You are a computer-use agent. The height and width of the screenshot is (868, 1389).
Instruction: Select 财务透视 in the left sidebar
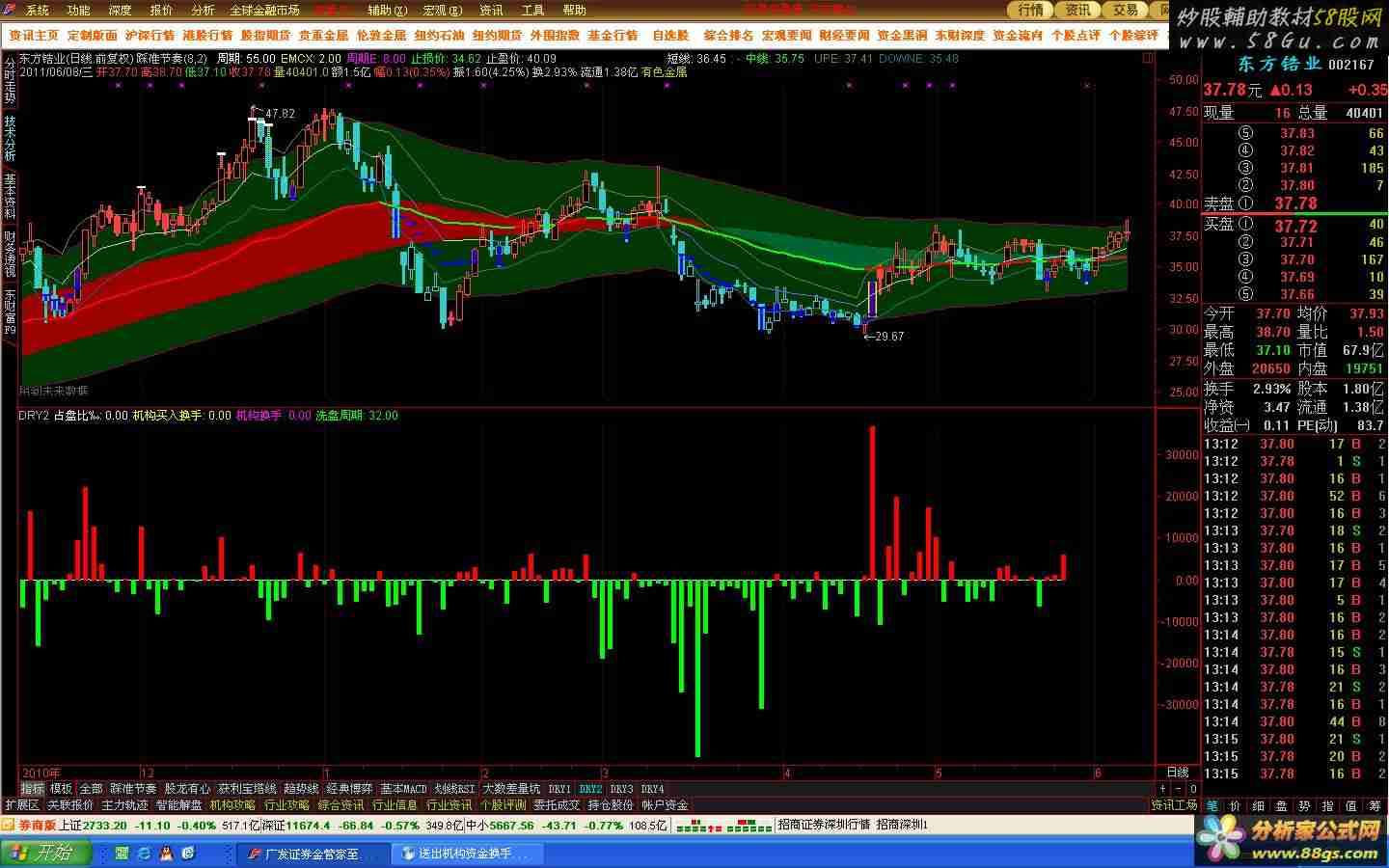(x=10, y=254)
